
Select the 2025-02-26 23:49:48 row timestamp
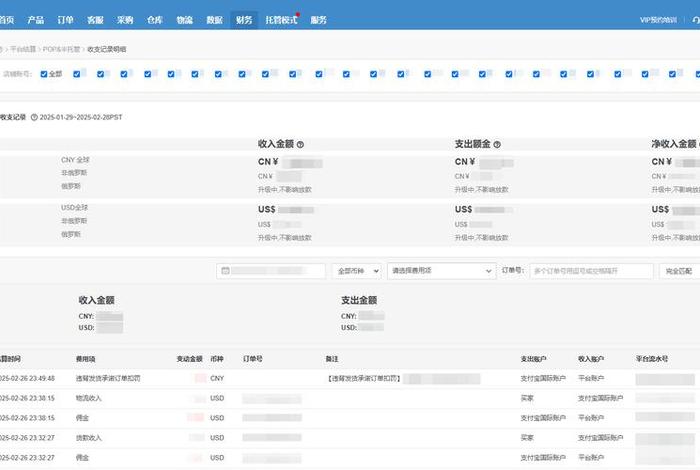click(x=27, y=378)
